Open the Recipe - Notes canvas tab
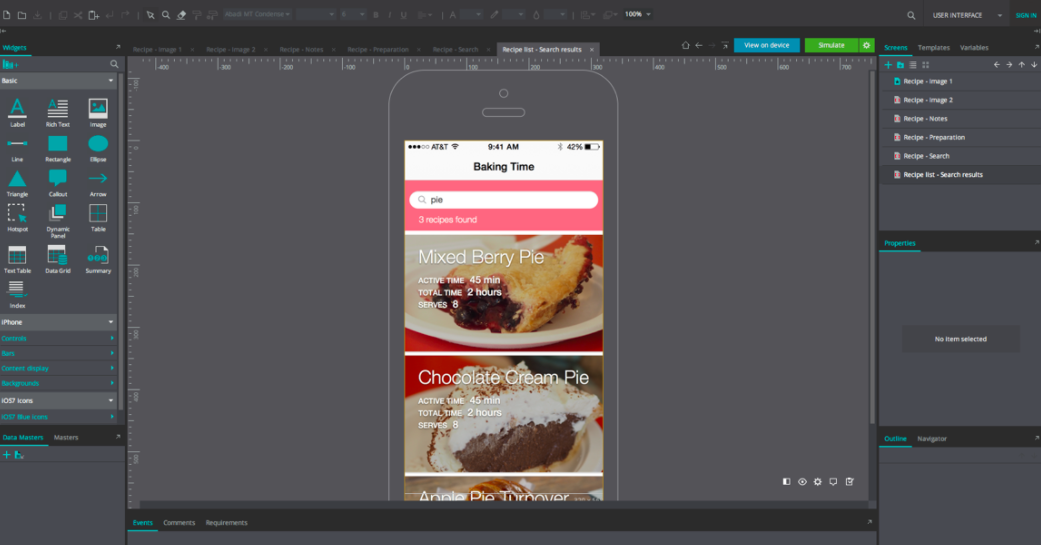 tap(301, 49)
